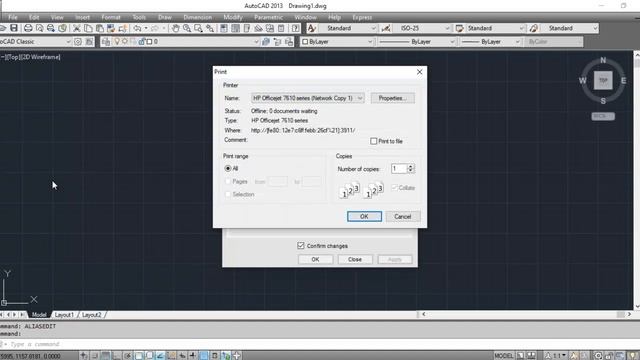Click the Text Style icon
Image resolution: width=640 pixels, height=360 pixels.
pyautogui.click(x=312, y=28)
